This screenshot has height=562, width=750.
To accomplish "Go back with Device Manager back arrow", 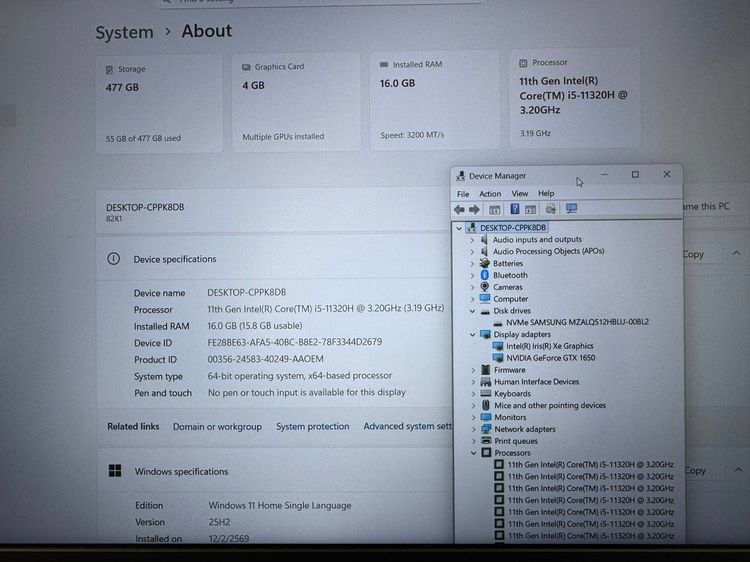I will [x=459, y=209].
